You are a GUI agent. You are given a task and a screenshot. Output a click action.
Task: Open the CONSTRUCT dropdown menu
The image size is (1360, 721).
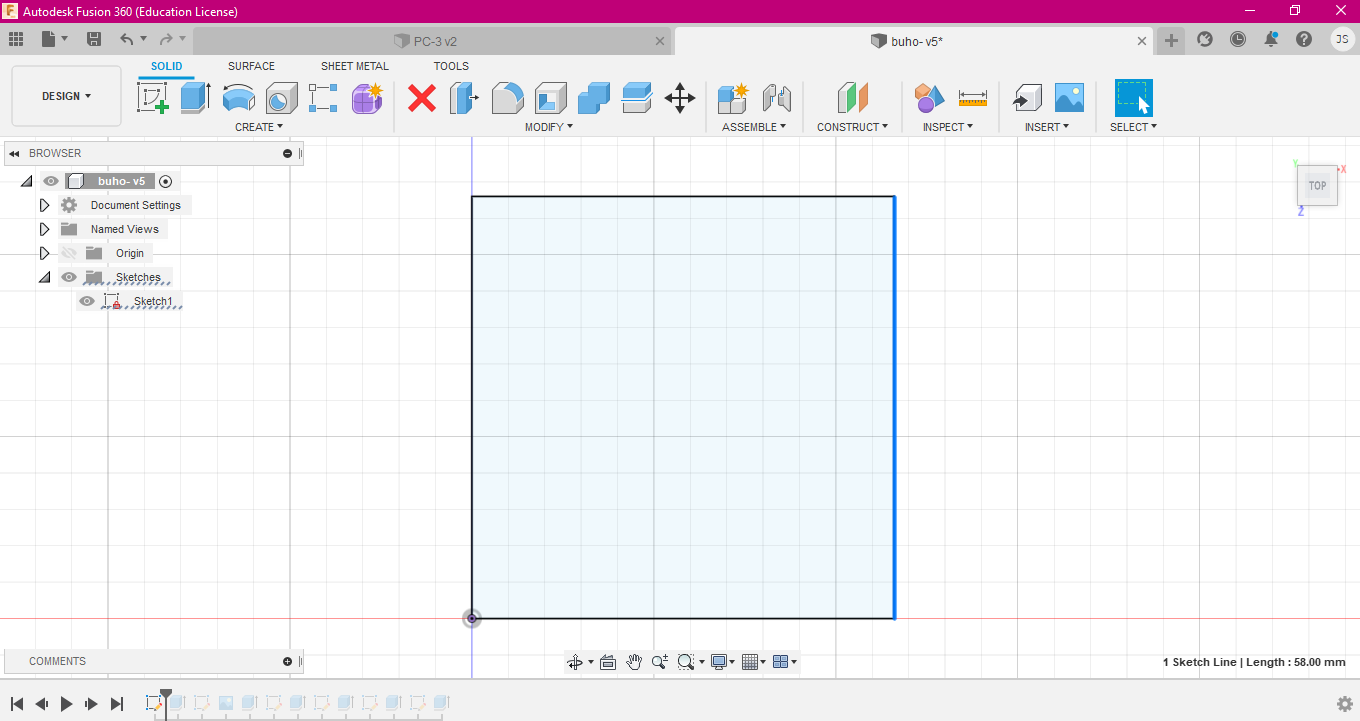tap(852, 127)
